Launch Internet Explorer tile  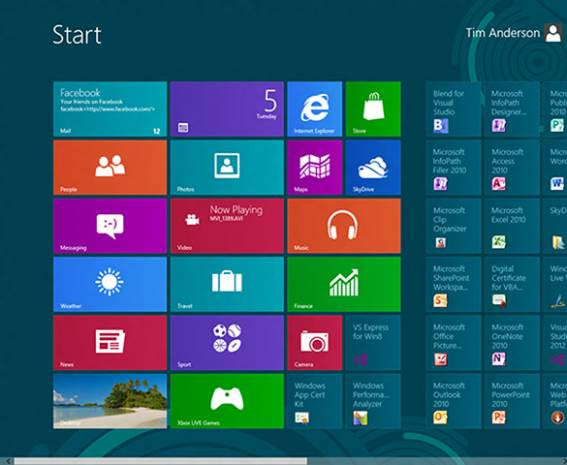coord(315,109)
